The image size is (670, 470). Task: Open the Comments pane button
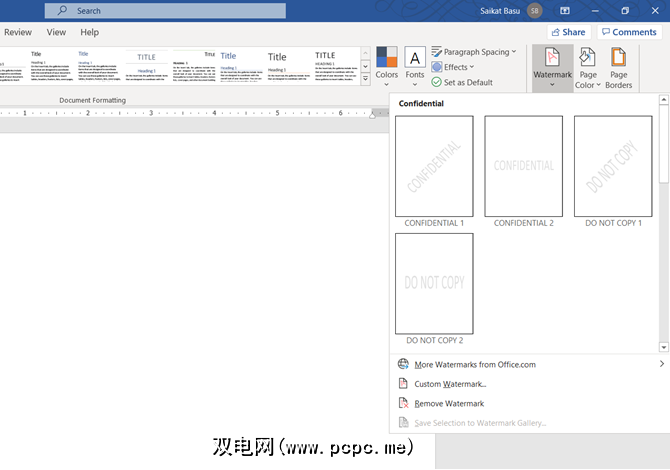(629, 32)
